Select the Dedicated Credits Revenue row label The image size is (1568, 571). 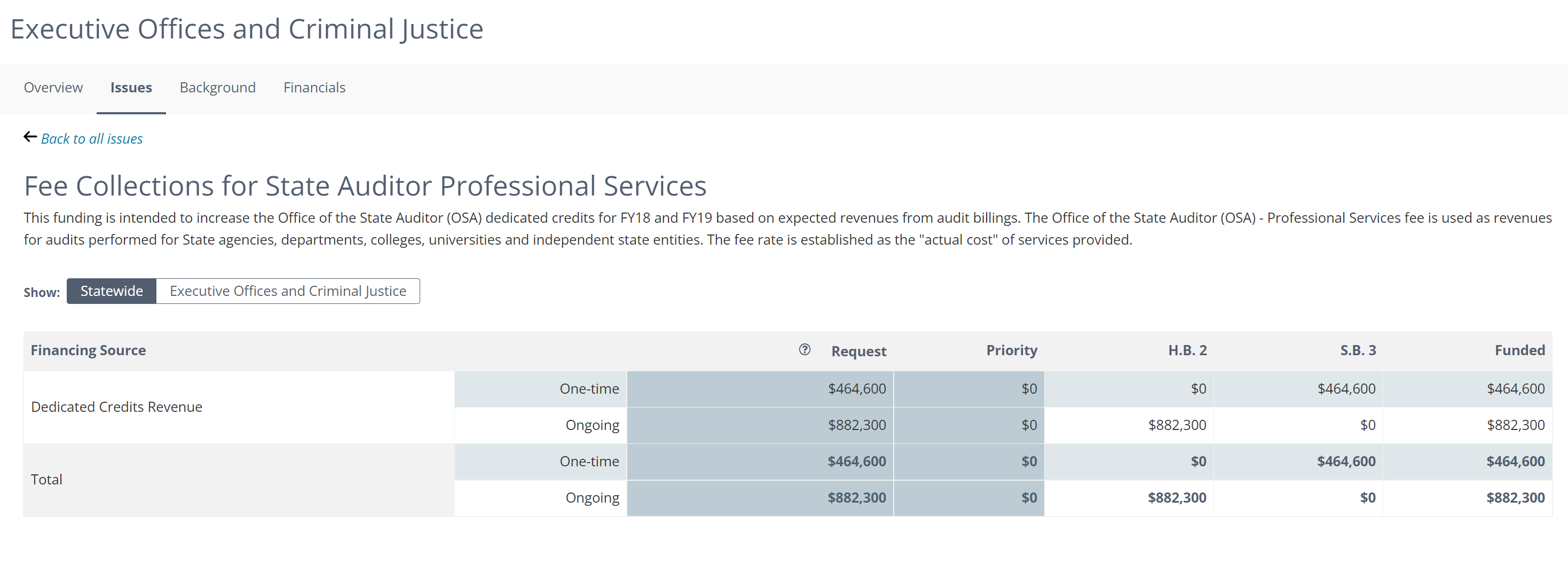coord(116,406)
